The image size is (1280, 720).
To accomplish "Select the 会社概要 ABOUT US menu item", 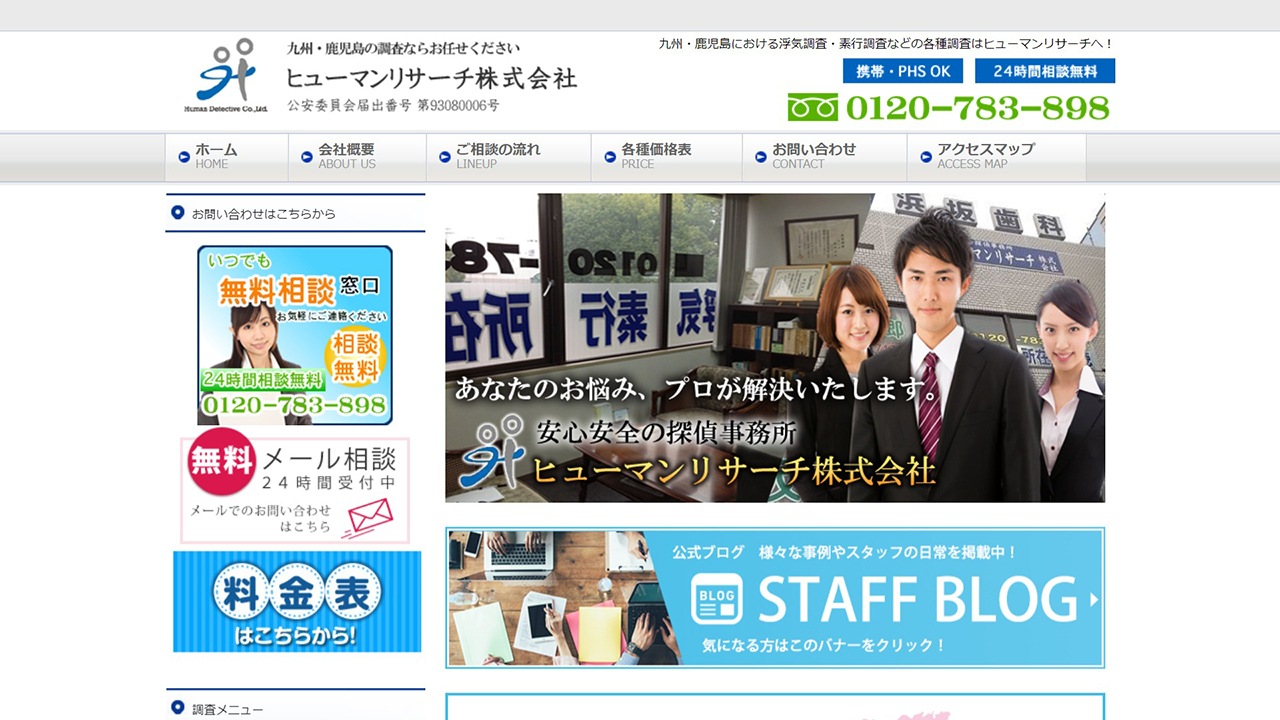I will 349,157.
